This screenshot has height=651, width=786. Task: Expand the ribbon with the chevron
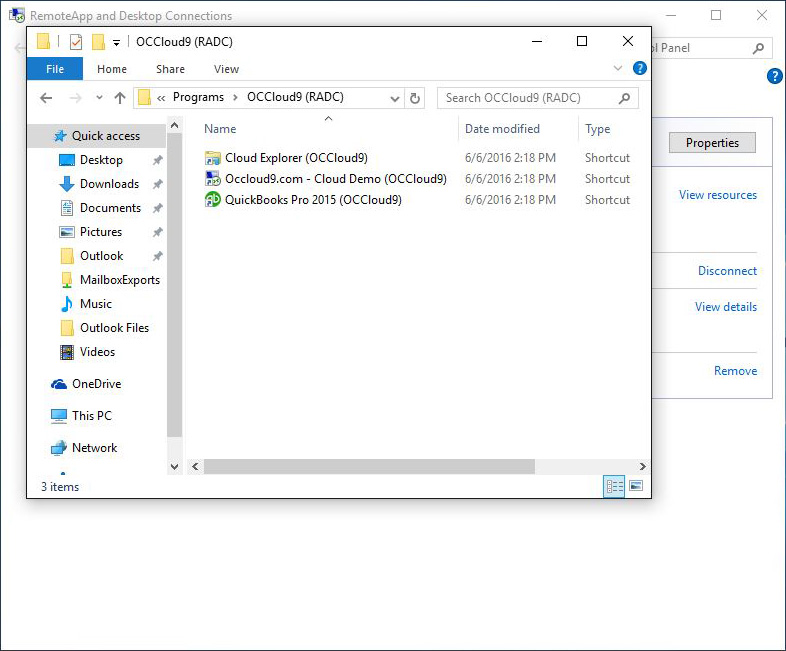(618, 68)
